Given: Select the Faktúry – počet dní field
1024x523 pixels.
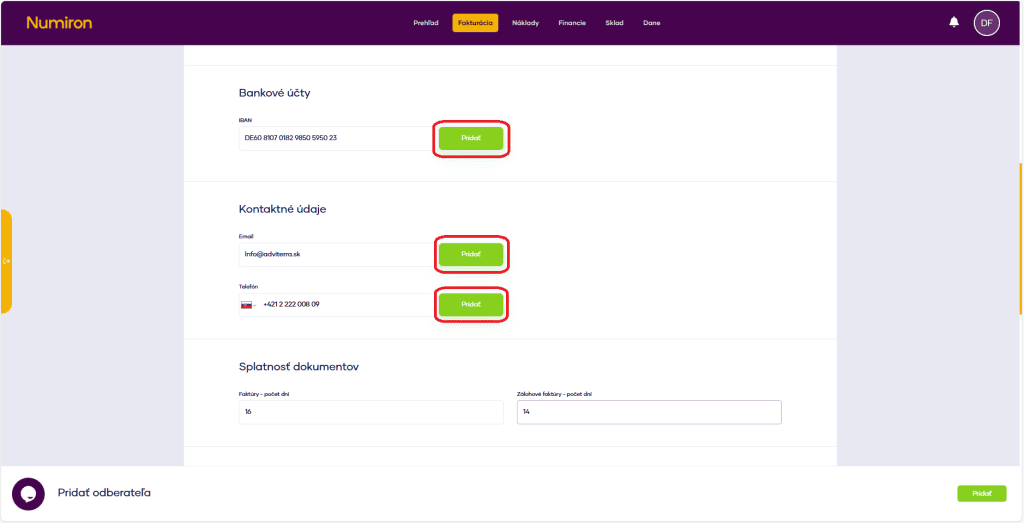Looking at the screenshot, I should coord(371,412).
